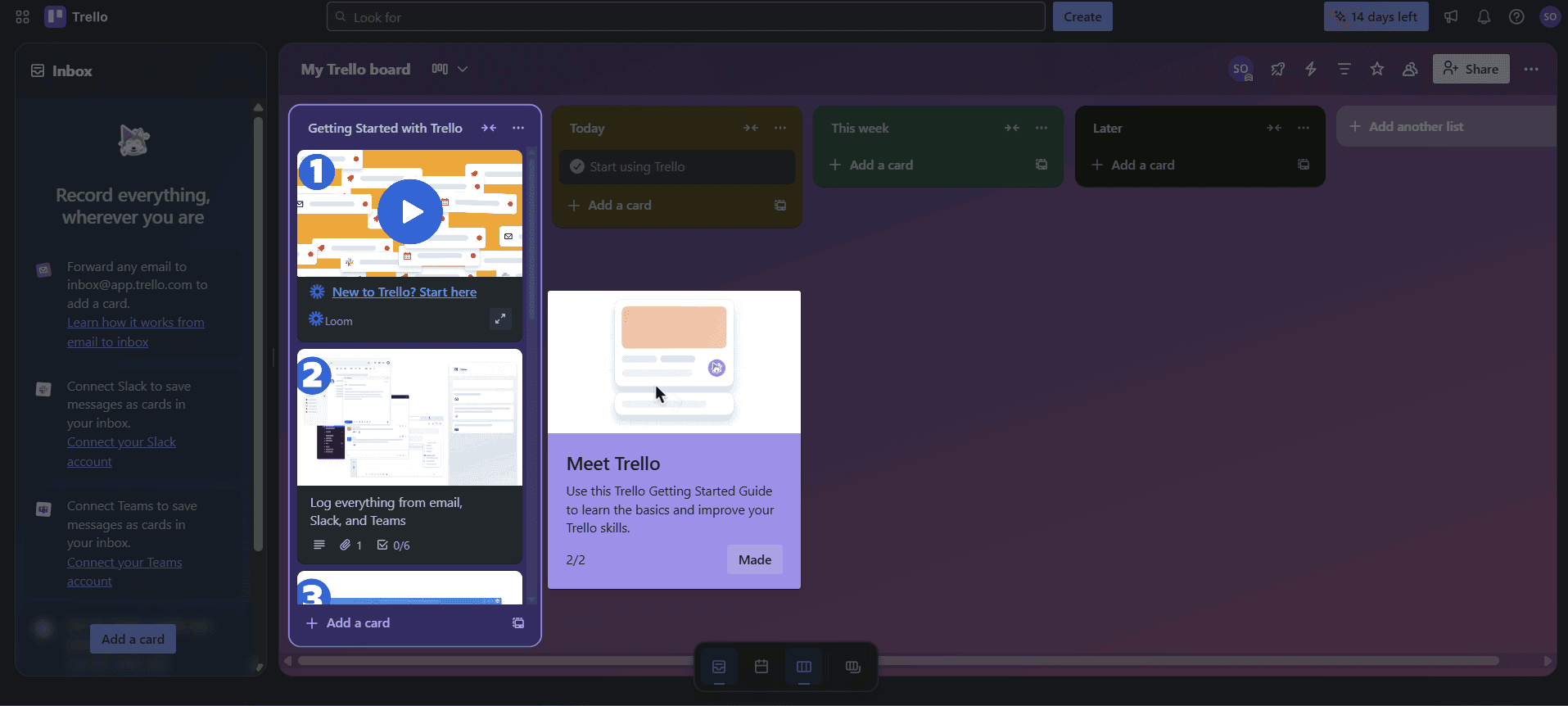Play the New to Trello video
Viewport: 1568px width, 706px height.
410,212
